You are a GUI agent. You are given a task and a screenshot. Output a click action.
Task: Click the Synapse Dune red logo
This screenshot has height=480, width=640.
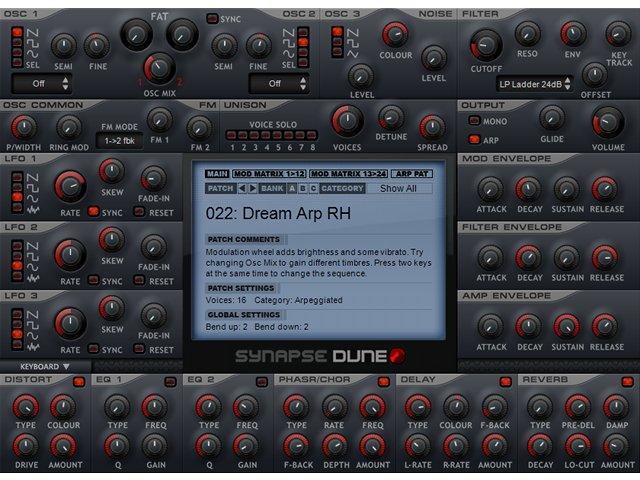pos(397,356)
